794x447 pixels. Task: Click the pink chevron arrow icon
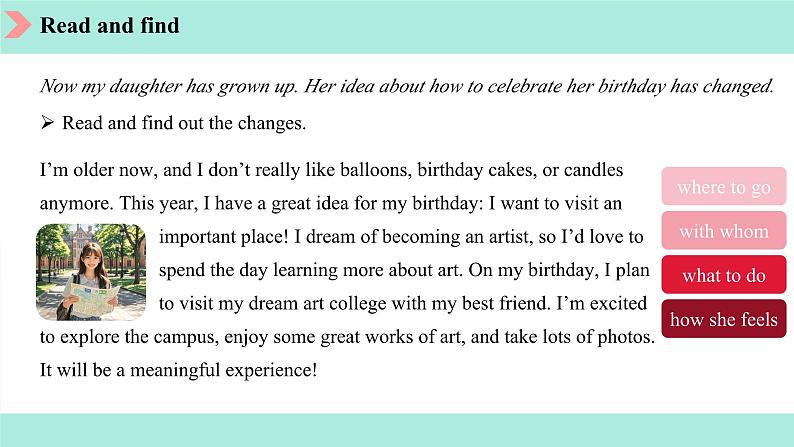coord(18,24)
